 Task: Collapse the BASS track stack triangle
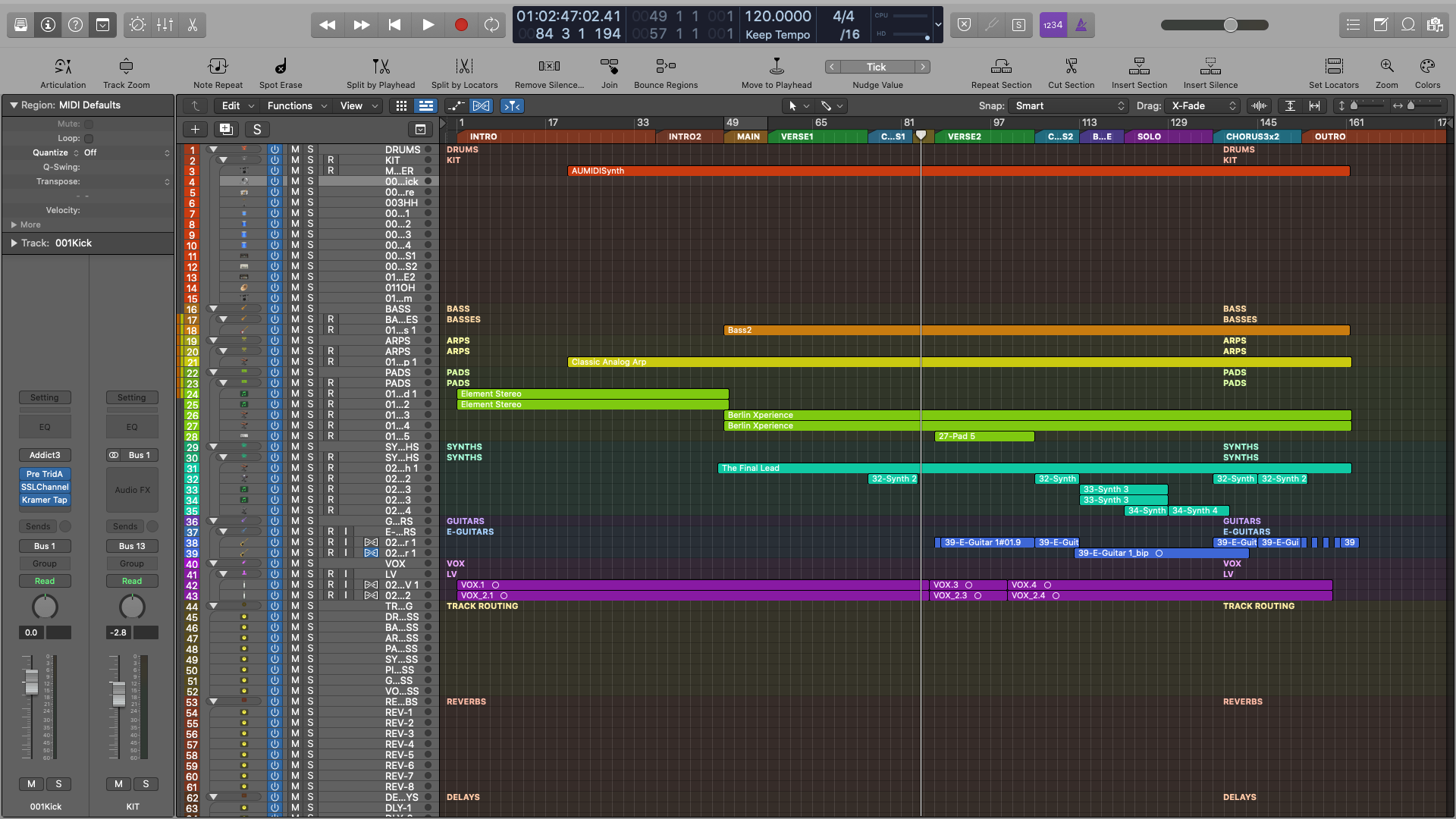214,309
